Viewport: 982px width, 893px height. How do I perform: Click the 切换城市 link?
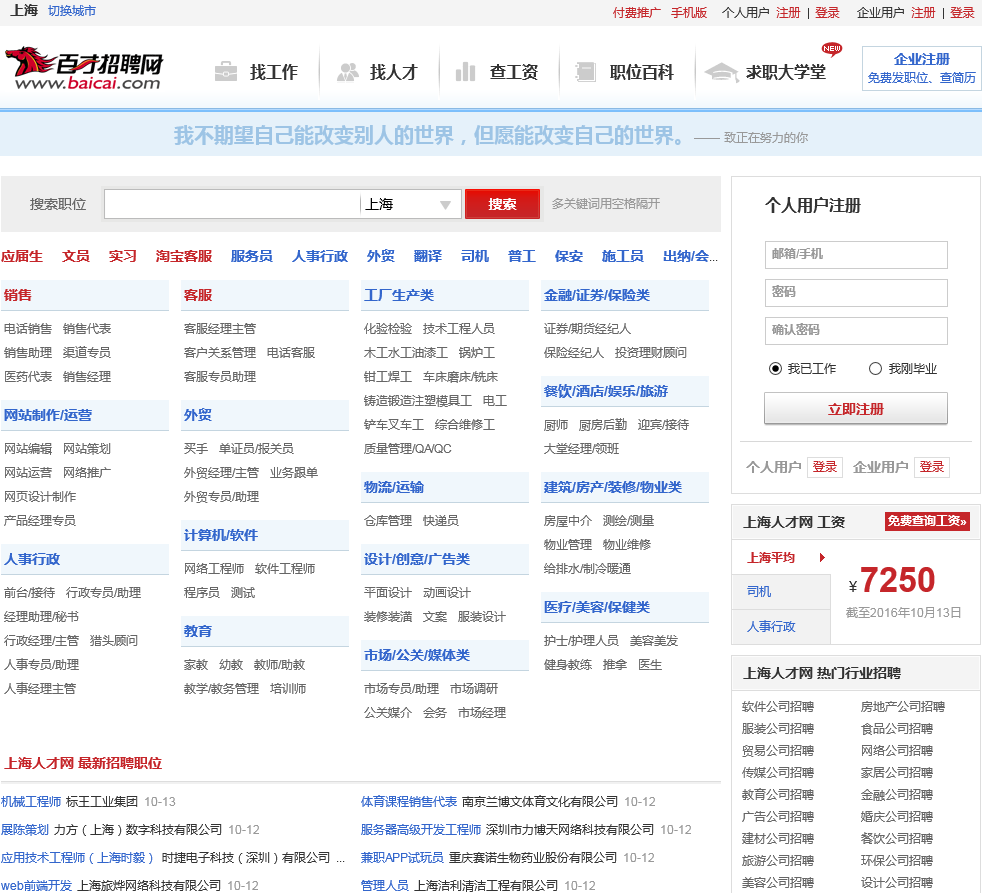point(71,11)
